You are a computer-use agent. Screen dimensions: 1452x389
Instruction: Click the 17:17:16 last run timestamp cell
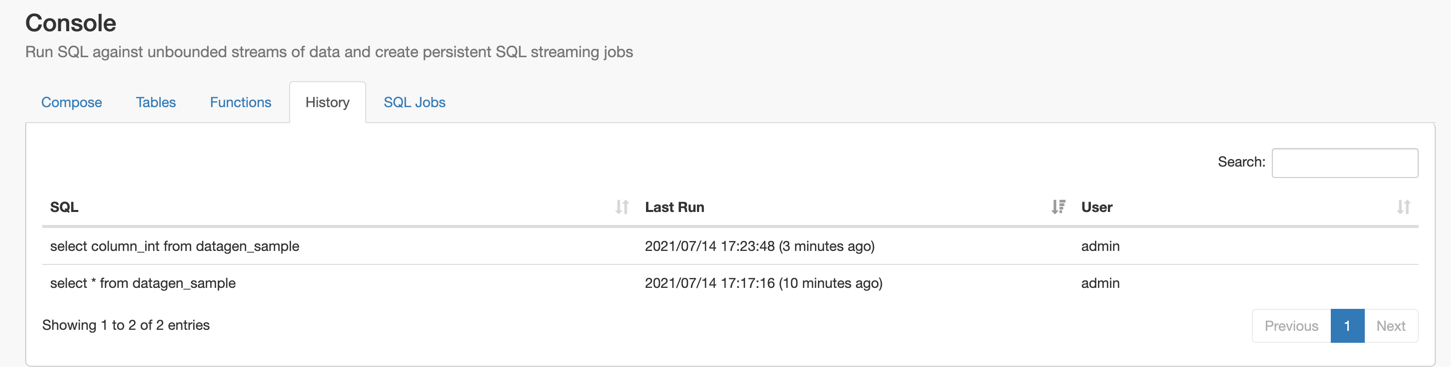point(764,283)
